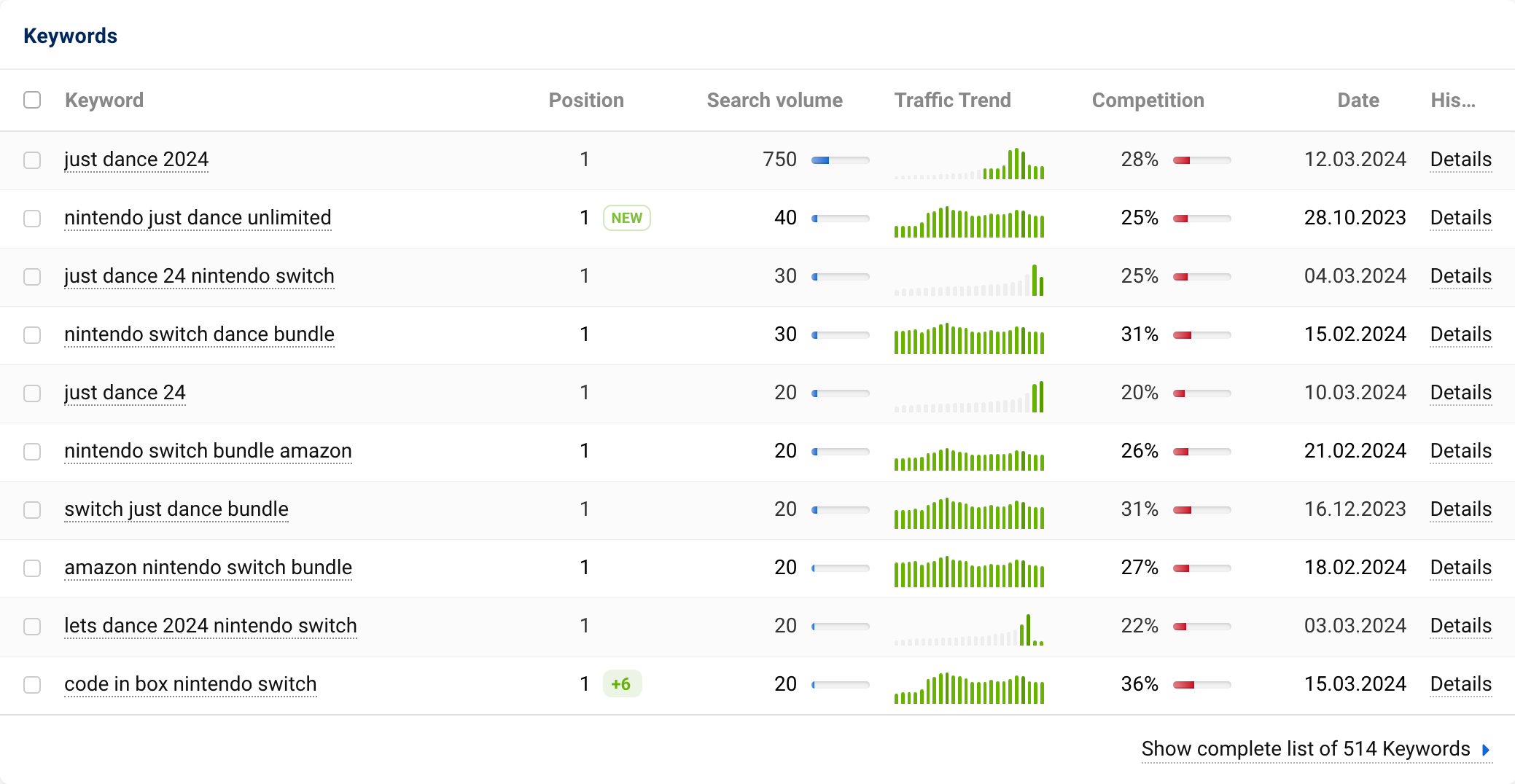
Task: Check the switch just dance bundle box
Action: click(x=32, y=509)
